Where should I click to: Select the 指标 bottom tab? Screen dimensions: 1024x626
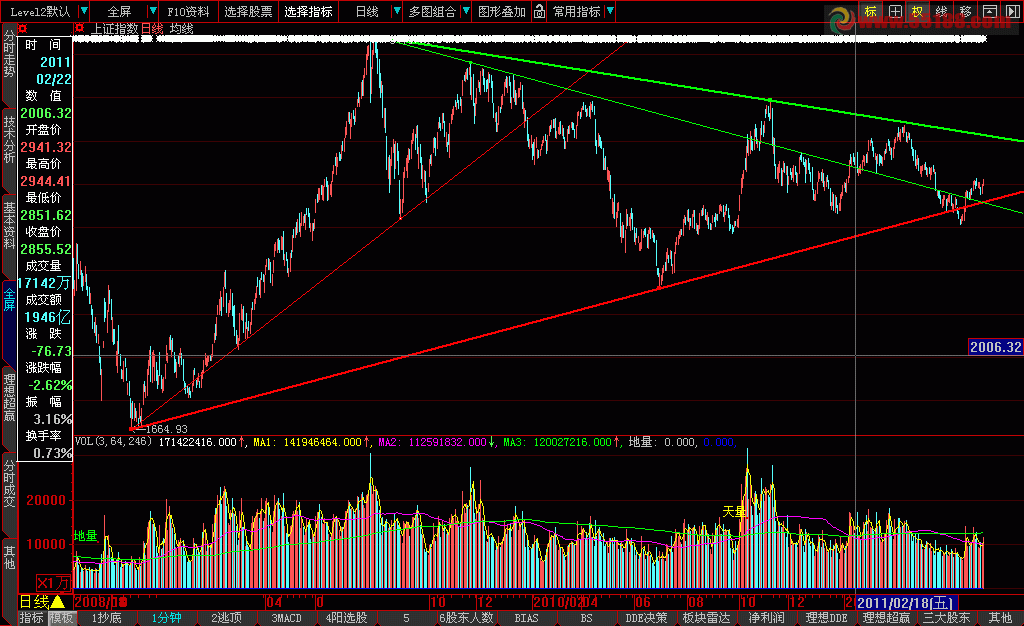click(31, 618)
